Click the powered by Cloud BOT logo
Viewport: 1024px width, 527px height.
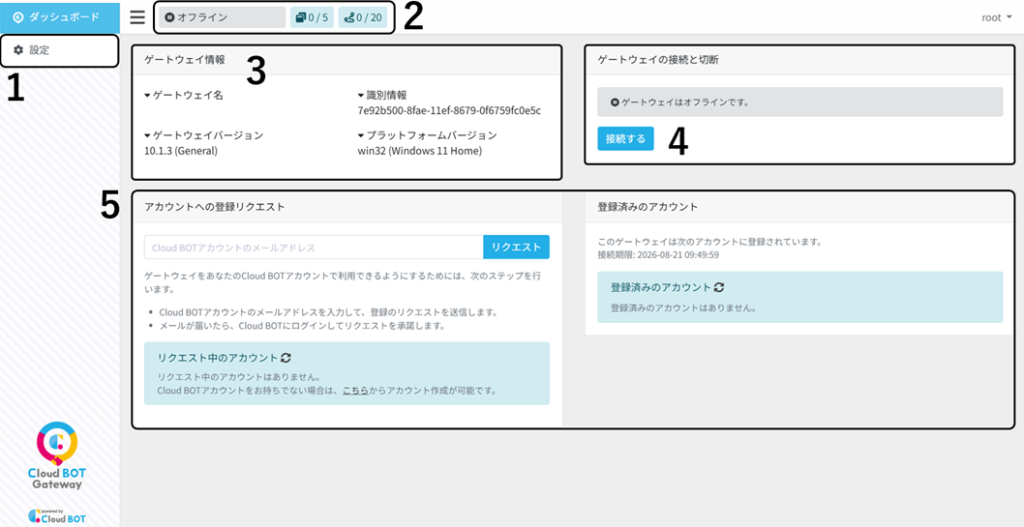(x=57, y=515)
